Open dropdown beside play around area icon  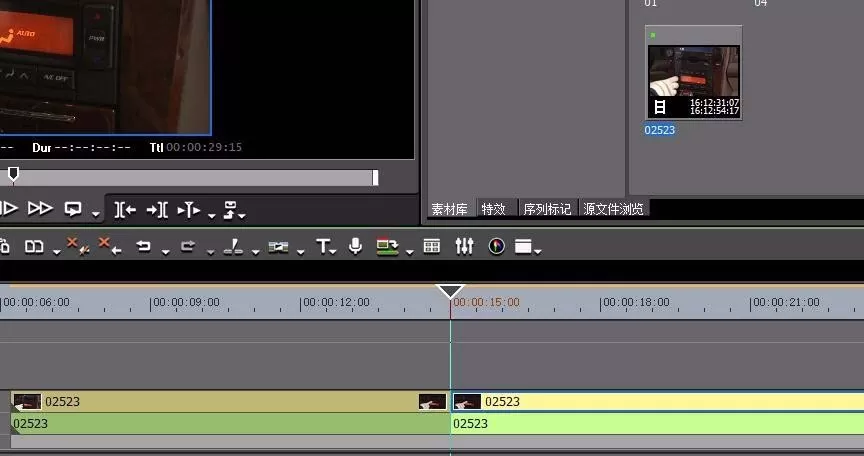[212, 215]
